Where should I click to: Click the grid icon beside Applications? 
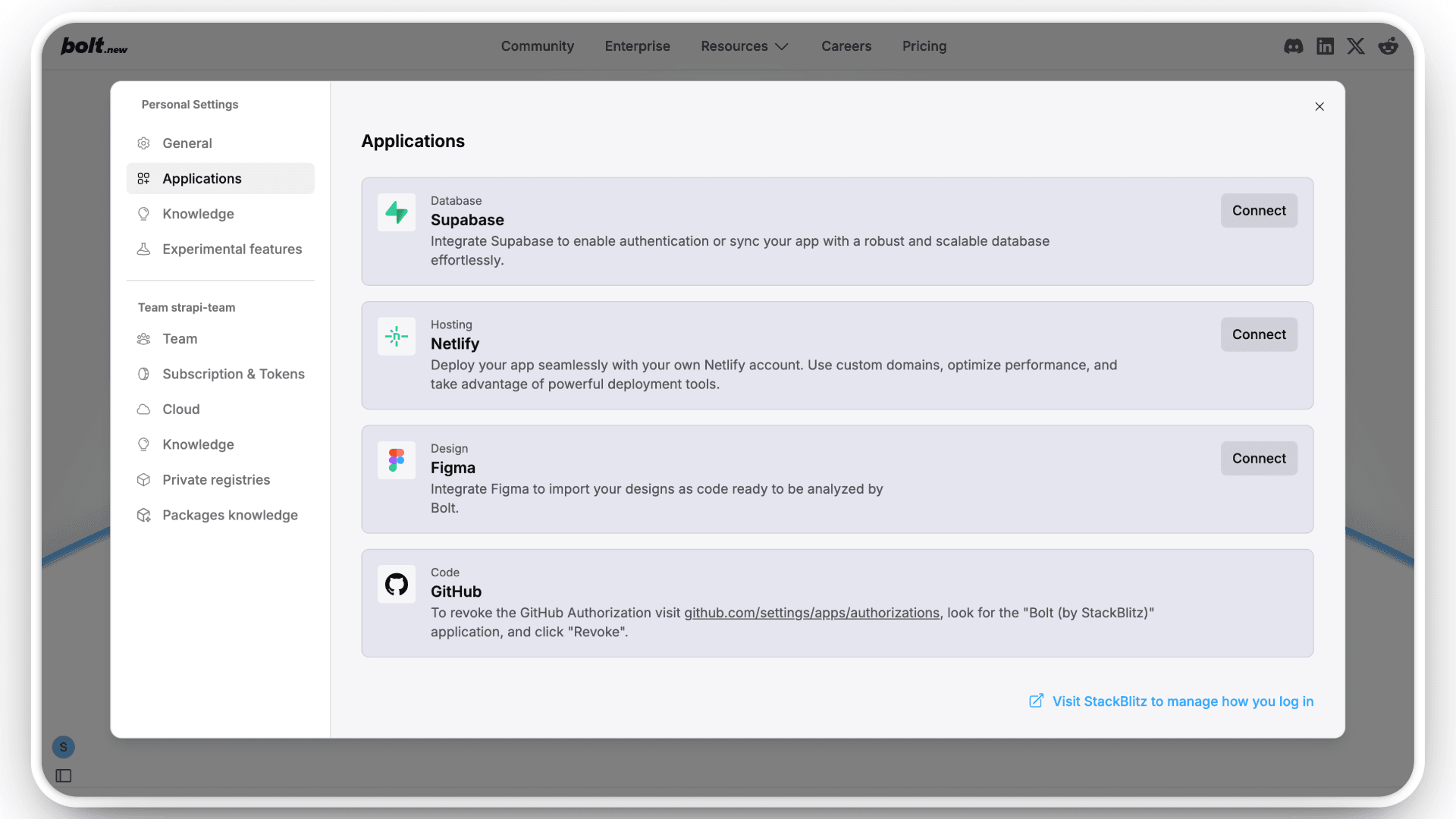pyautogui.click(x=143, y=179)
